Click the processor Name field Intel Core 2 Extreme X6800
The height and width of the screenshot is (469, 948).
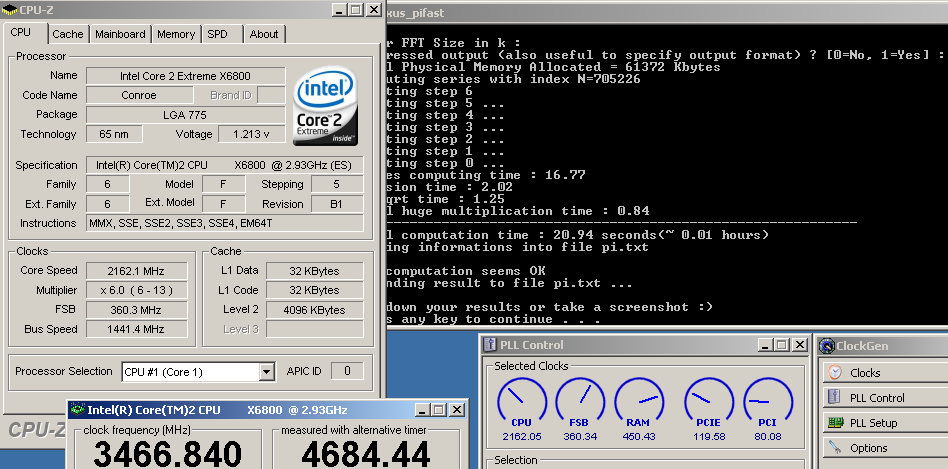point(186,76)
